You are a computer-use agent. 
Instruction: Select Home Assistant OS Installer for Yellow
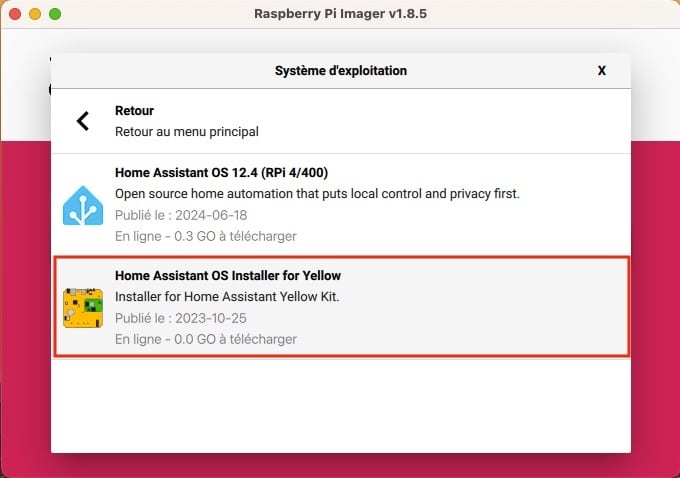pyautogui.click(x=342, y=307)
